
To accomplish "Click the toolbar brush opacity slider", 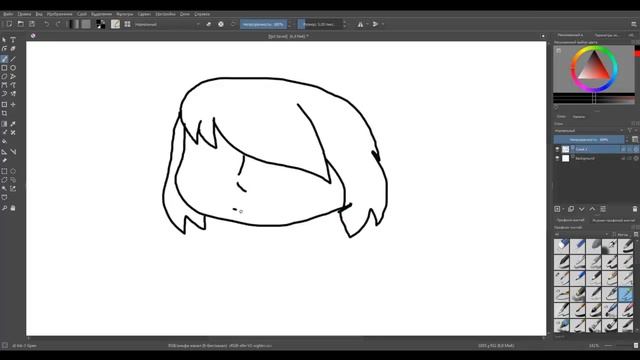I will [x=263, y=24].
